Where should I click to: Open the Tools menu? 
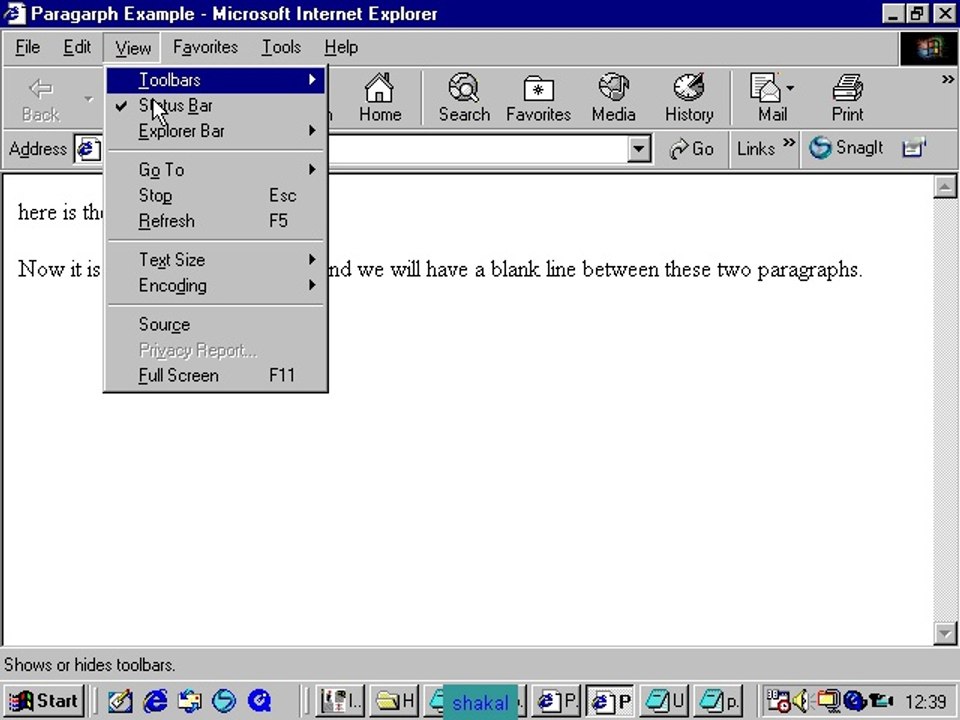click(x=282, y=47)
